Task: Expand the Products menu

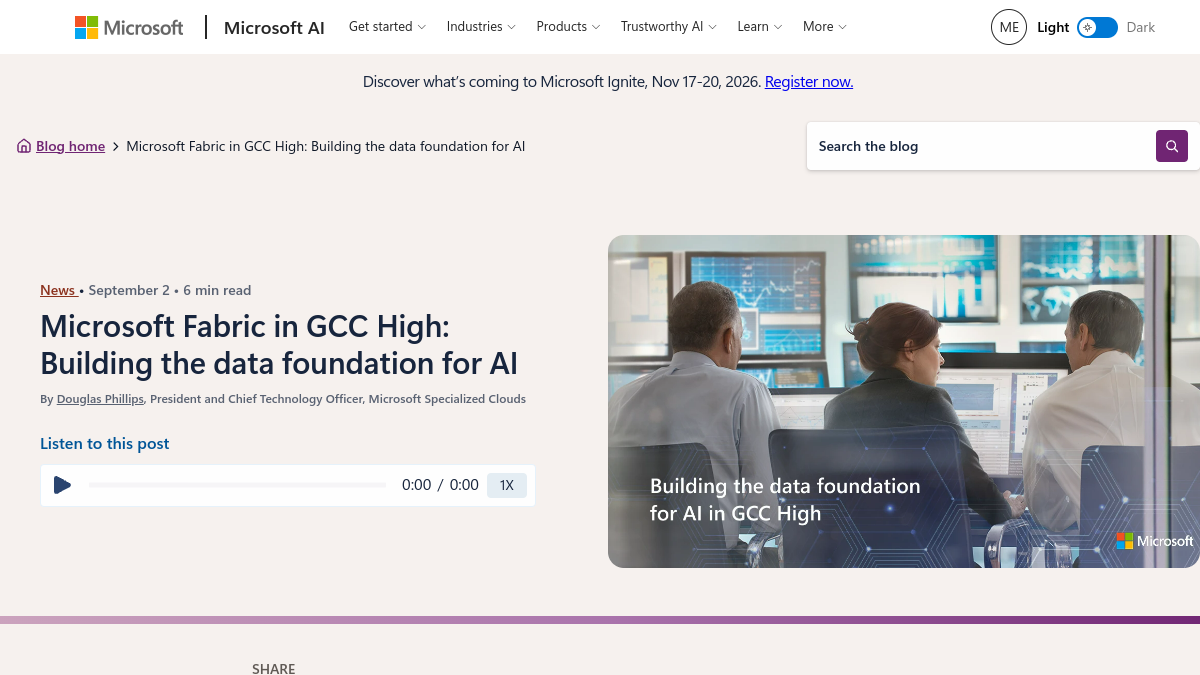Action: [568, 27]
